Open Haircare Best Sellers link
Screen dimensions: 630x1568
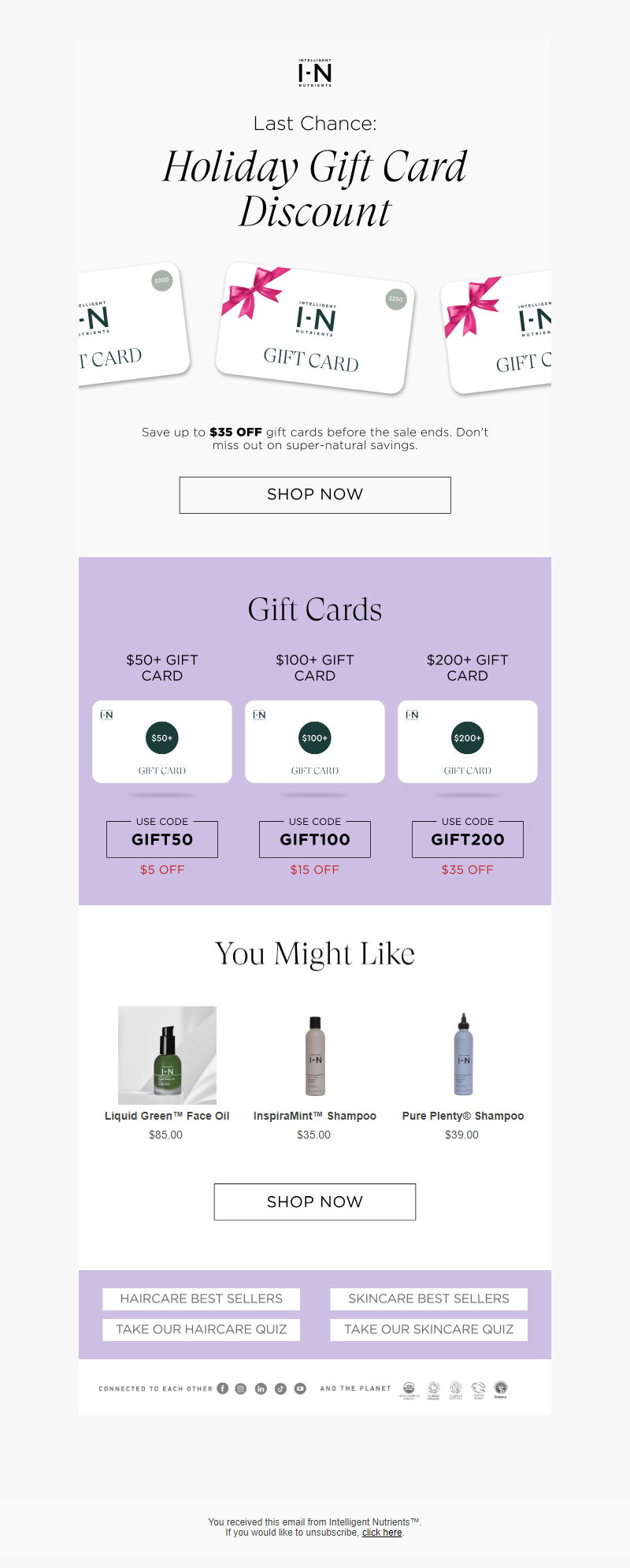click(x=201, y=1299)
